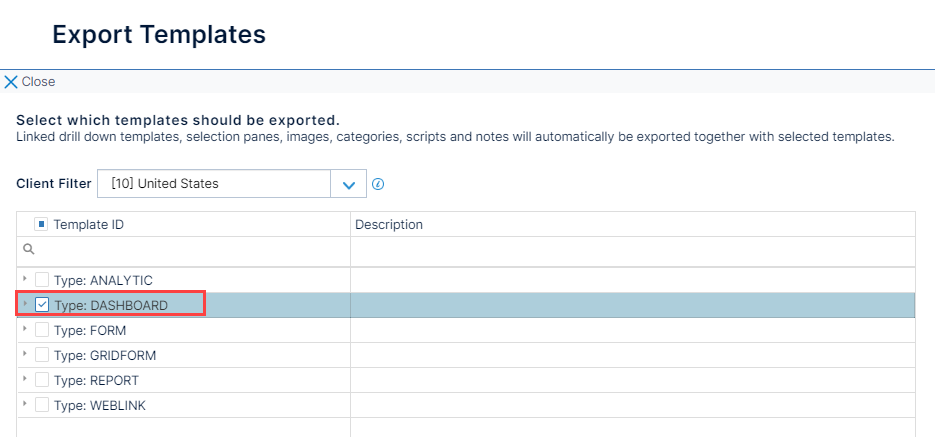
Task: Expand the Type: WEBLINK tree node
Action: pos(24,404)
